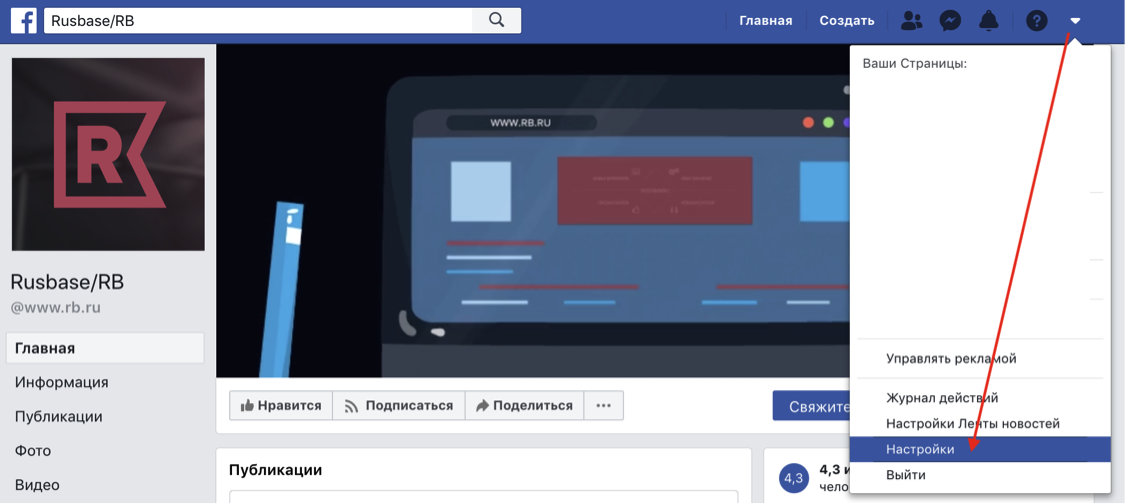1125x504 pixels.
Task: Click the search magnifier button
Action: [x=496, y=21]
